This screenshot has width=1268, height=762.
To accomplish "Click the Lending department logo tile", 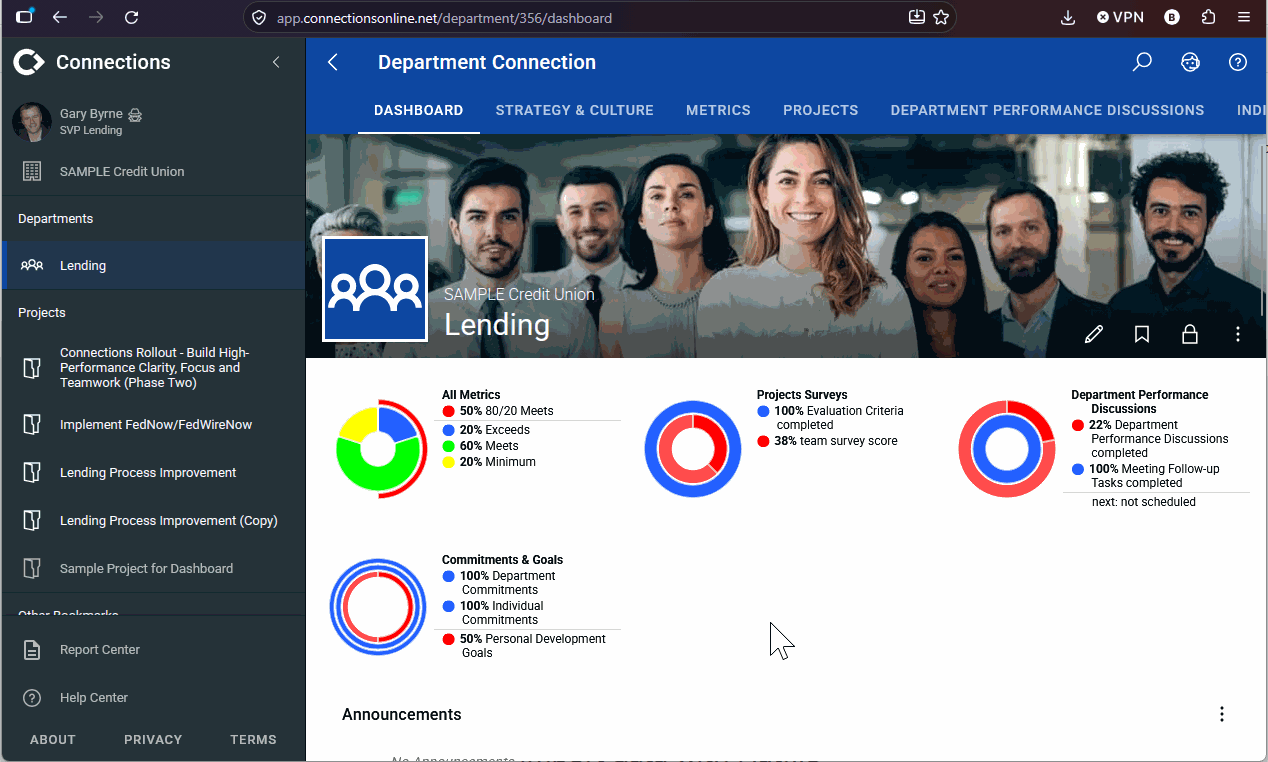I will click(375, 289).
